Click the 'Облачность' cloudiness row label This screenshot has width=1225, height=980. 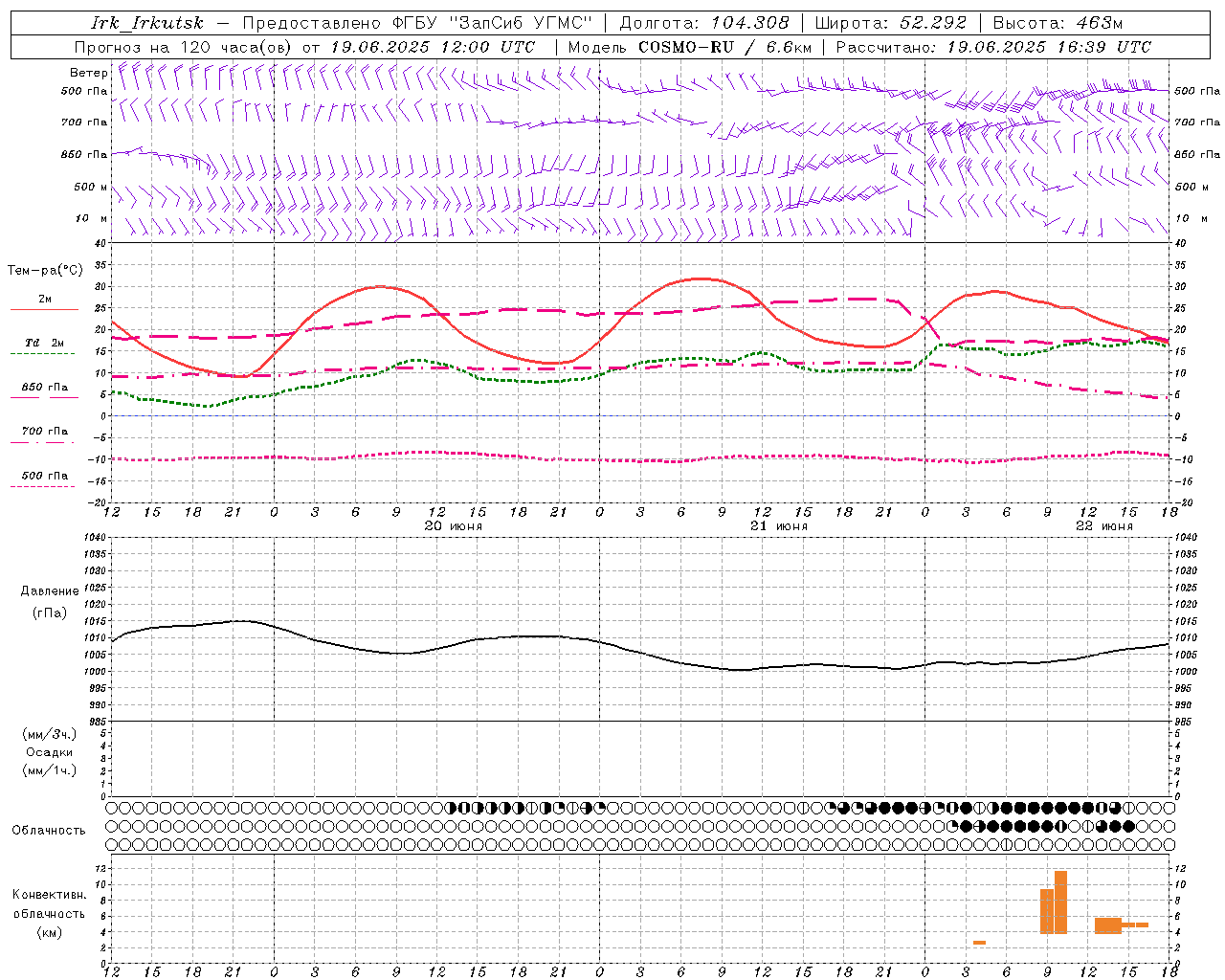[49, 830]
